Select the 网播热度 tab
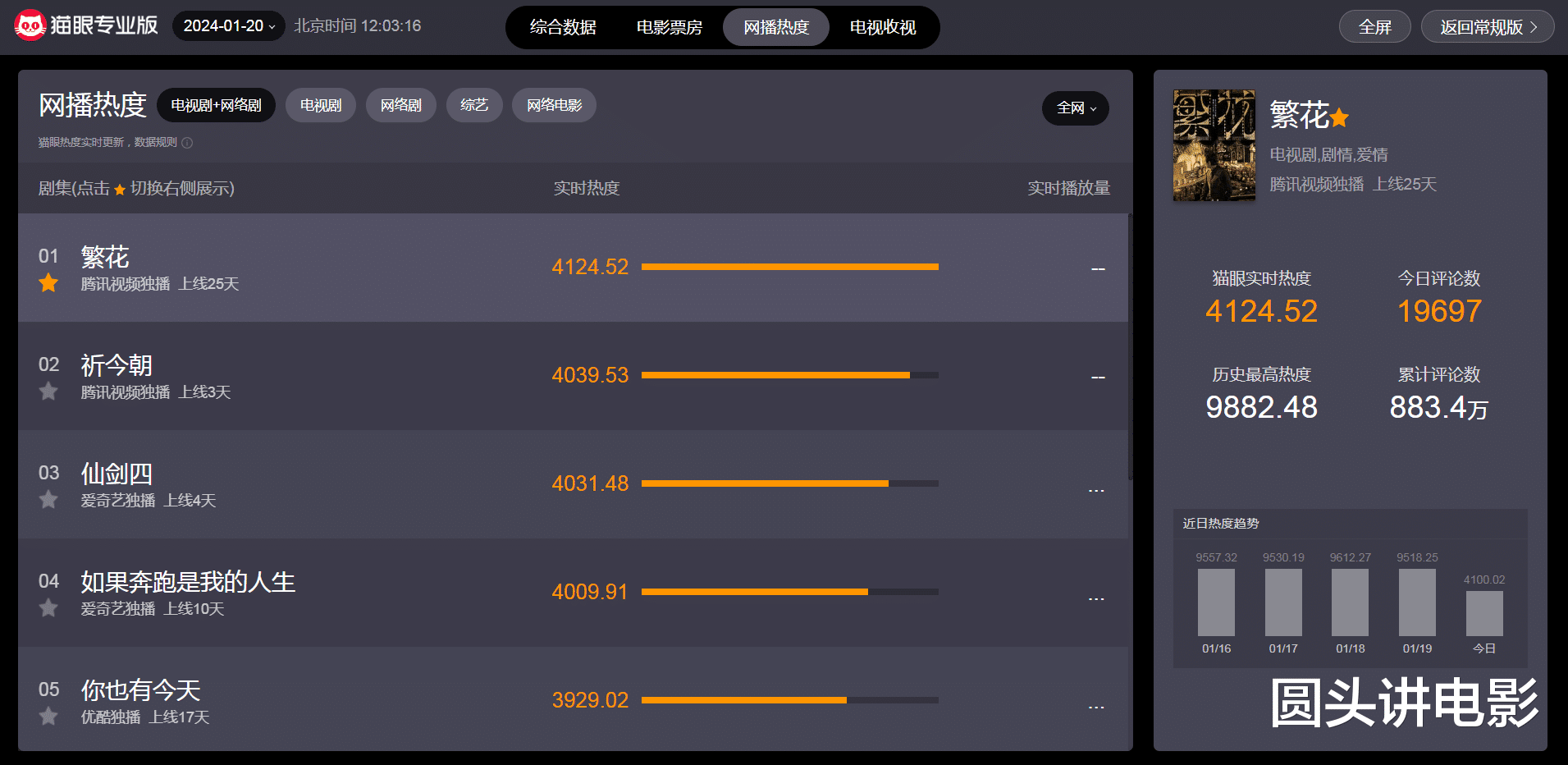 click(x=776, y=27)
